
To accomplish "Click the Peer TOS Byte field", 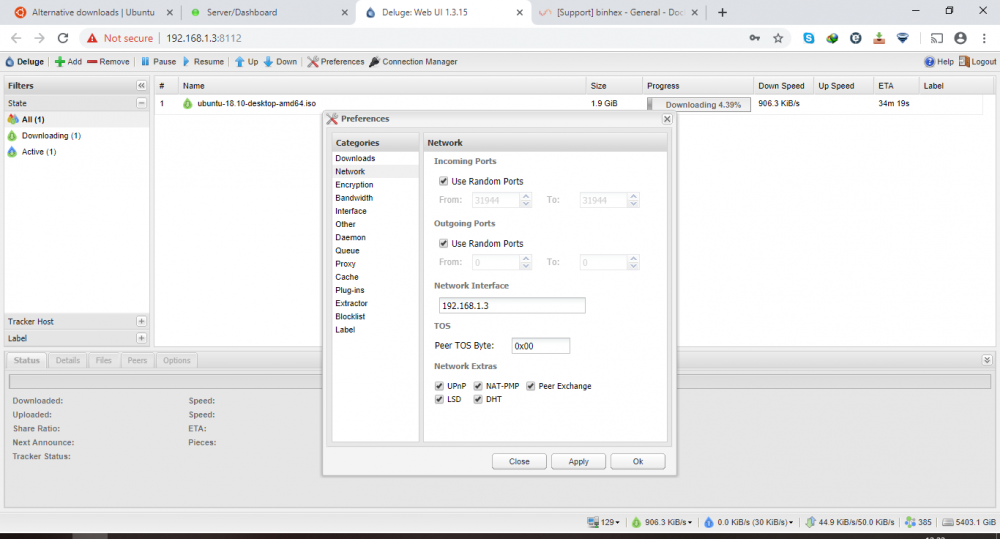I will click(541, 346).
